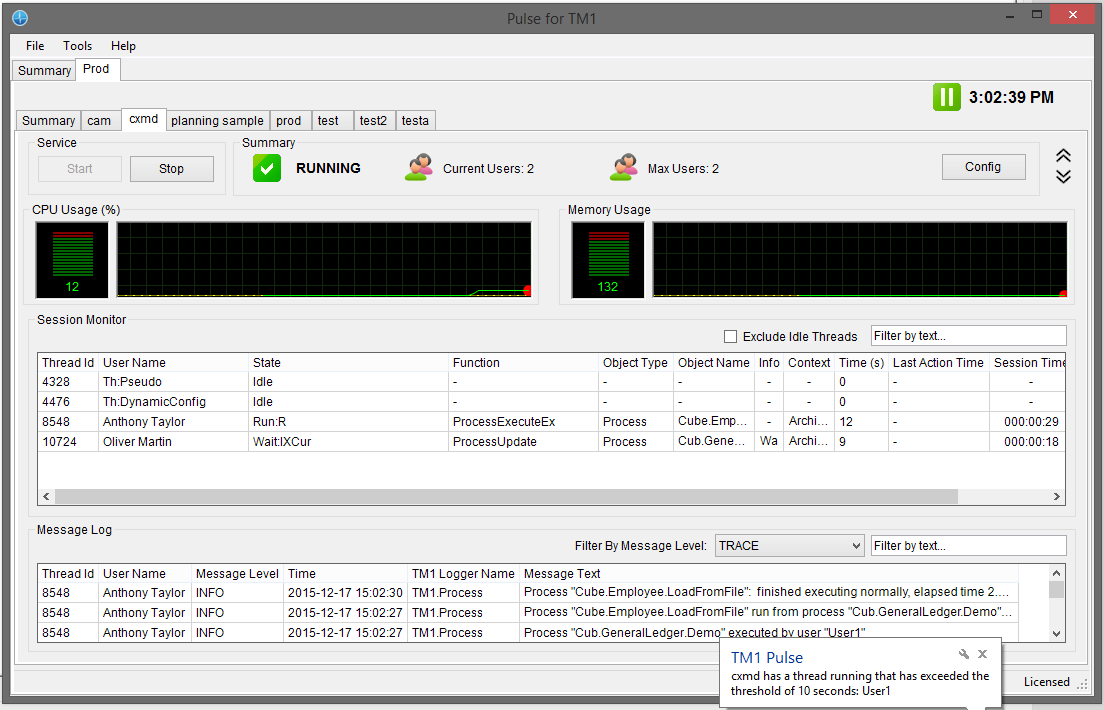Select the Prod environment tab

coord(96,69)
